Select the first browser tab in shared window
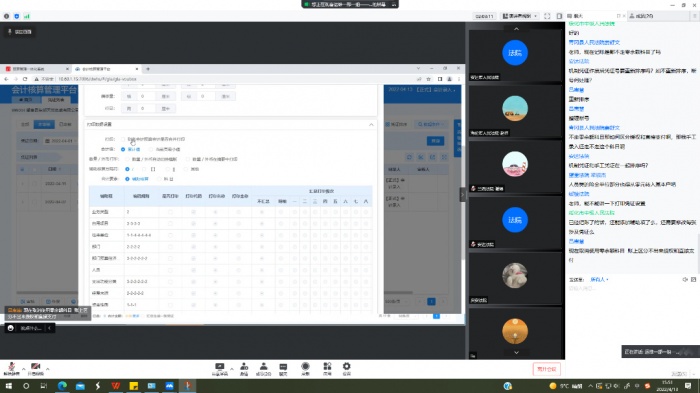The image size is (700, 393). coord(36,69)
